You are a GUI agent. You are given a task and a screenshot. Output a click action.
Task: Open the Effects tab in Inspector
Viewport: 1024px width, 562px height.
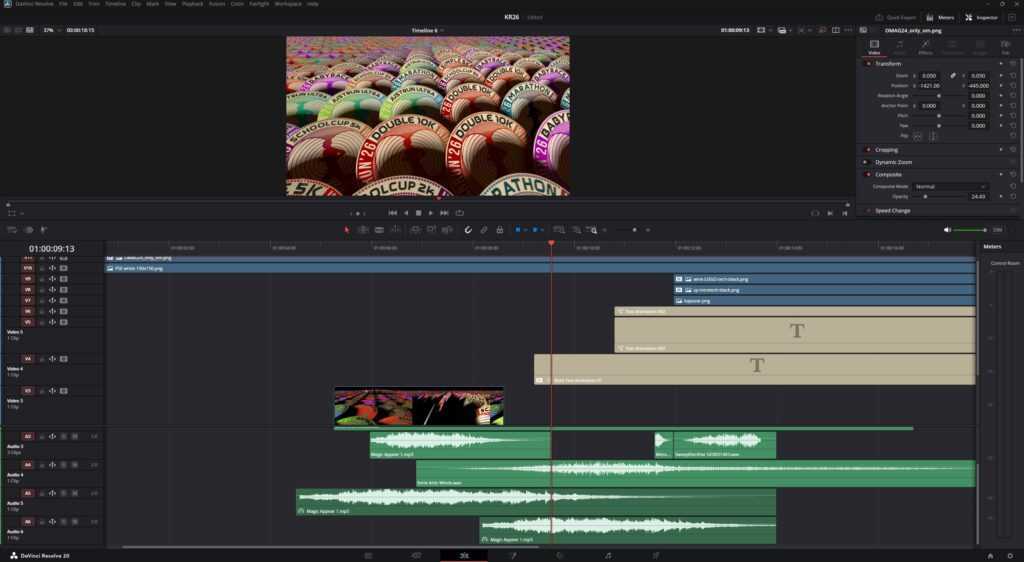pos(926,46)
